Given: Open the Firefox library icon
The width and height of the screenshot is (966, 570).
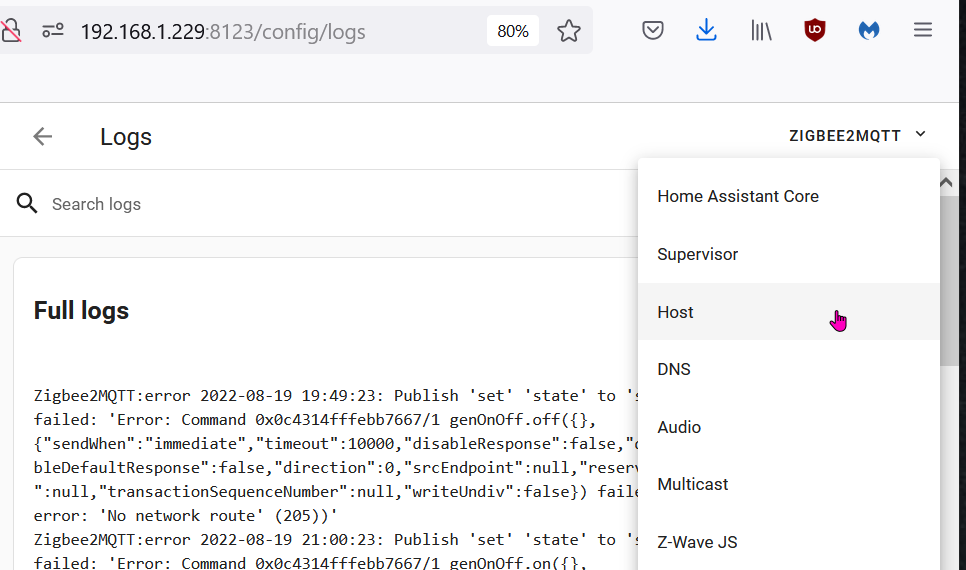Looking at the screenshot, I should [761, 31].
